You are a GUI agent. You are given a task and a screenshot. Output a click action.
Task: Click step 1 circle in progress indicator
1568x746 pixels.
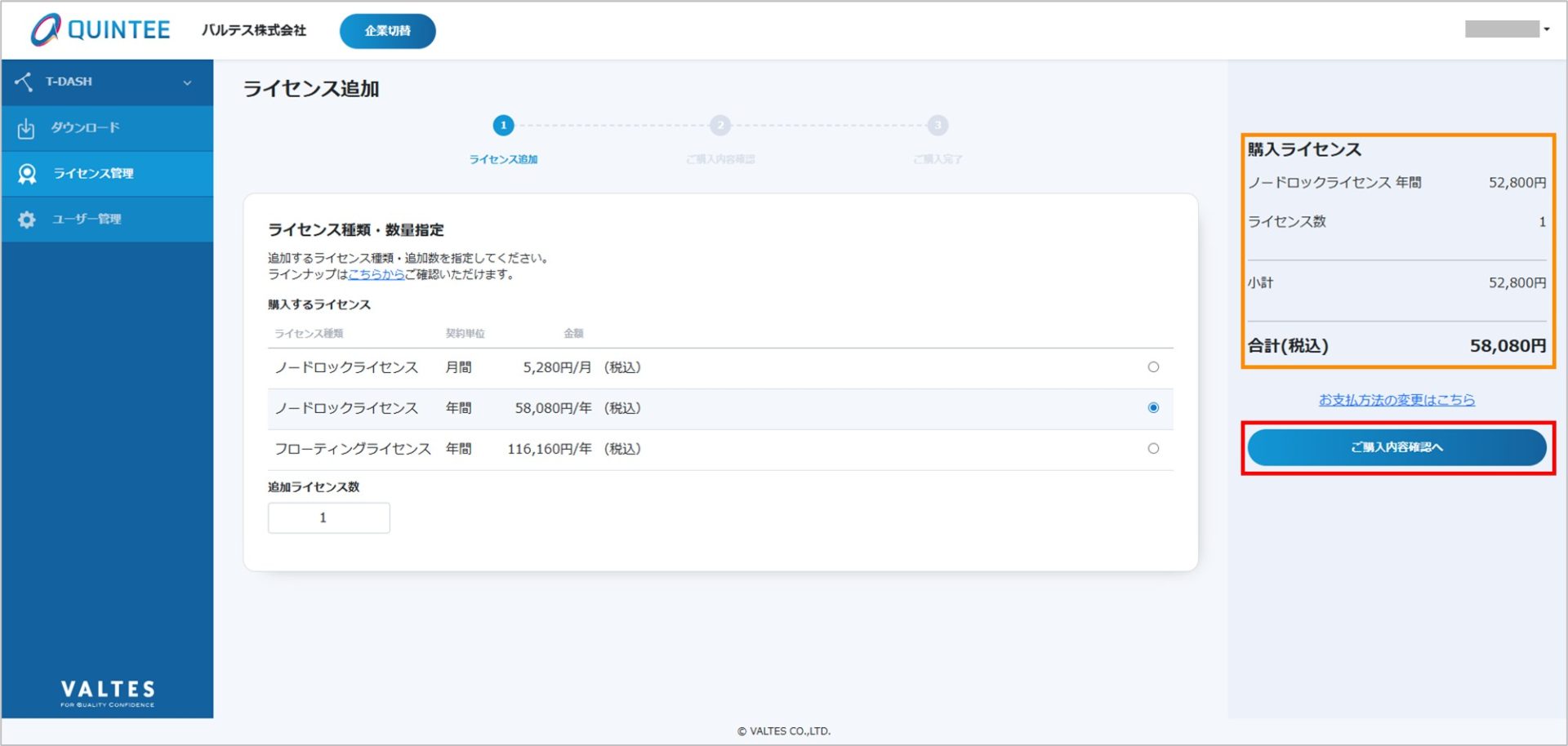point(503,126)
